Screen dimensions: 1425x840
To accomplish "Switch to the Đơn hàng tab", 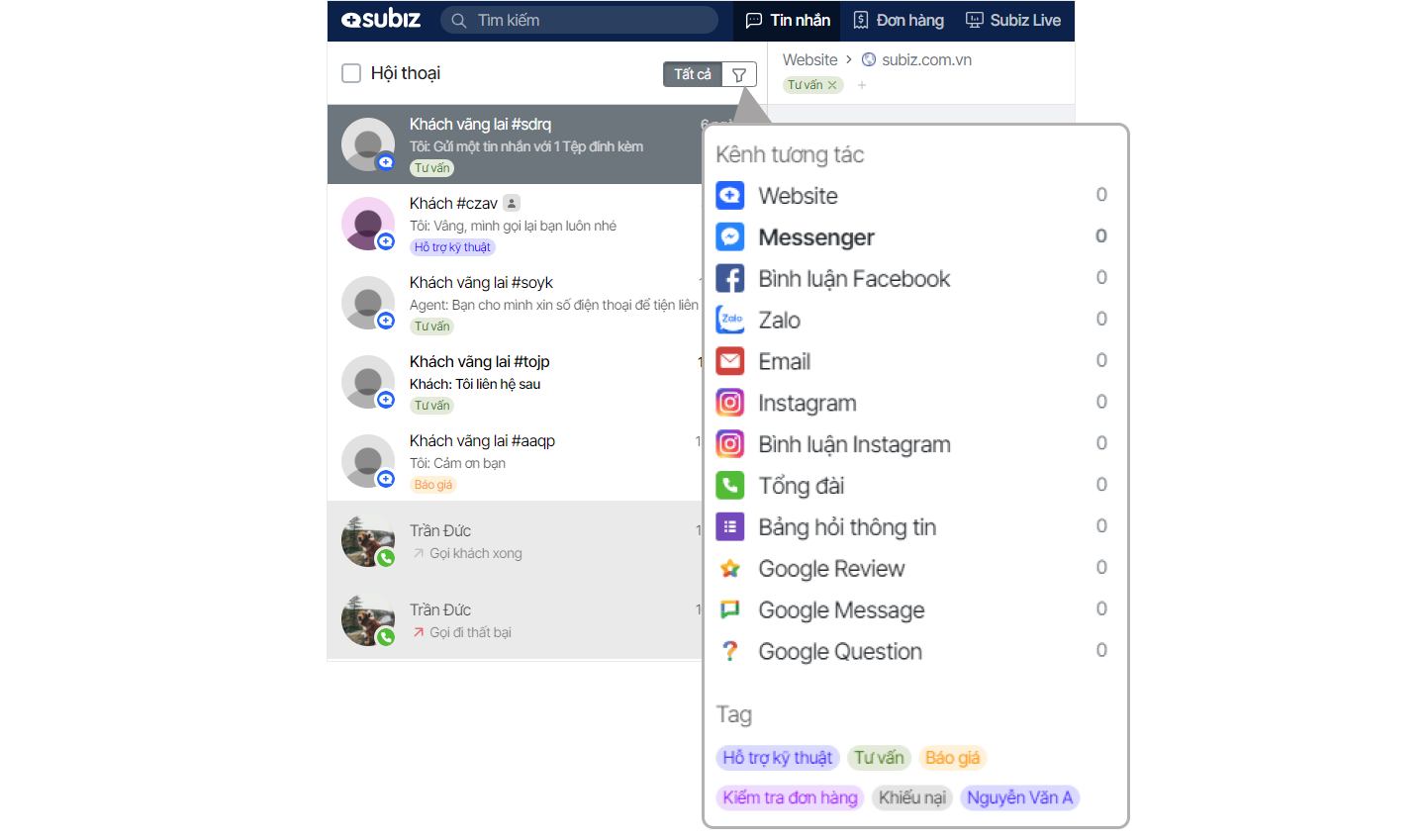I will (x=899, y=20).
